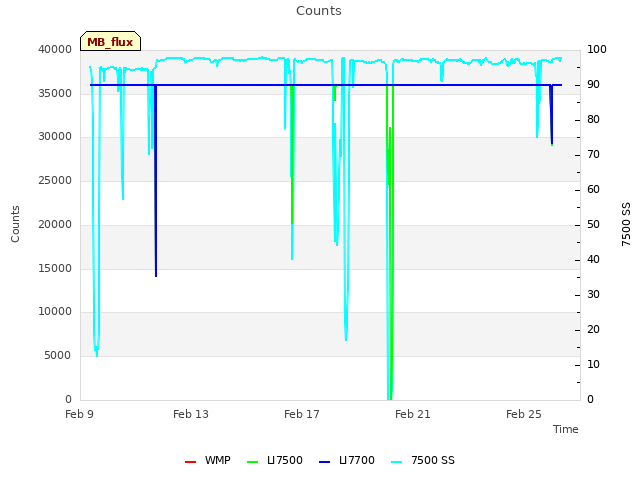This screenshot has width=640, height=480.
Task: Click the MB_flux label badge
Action: tap(110, 41)
